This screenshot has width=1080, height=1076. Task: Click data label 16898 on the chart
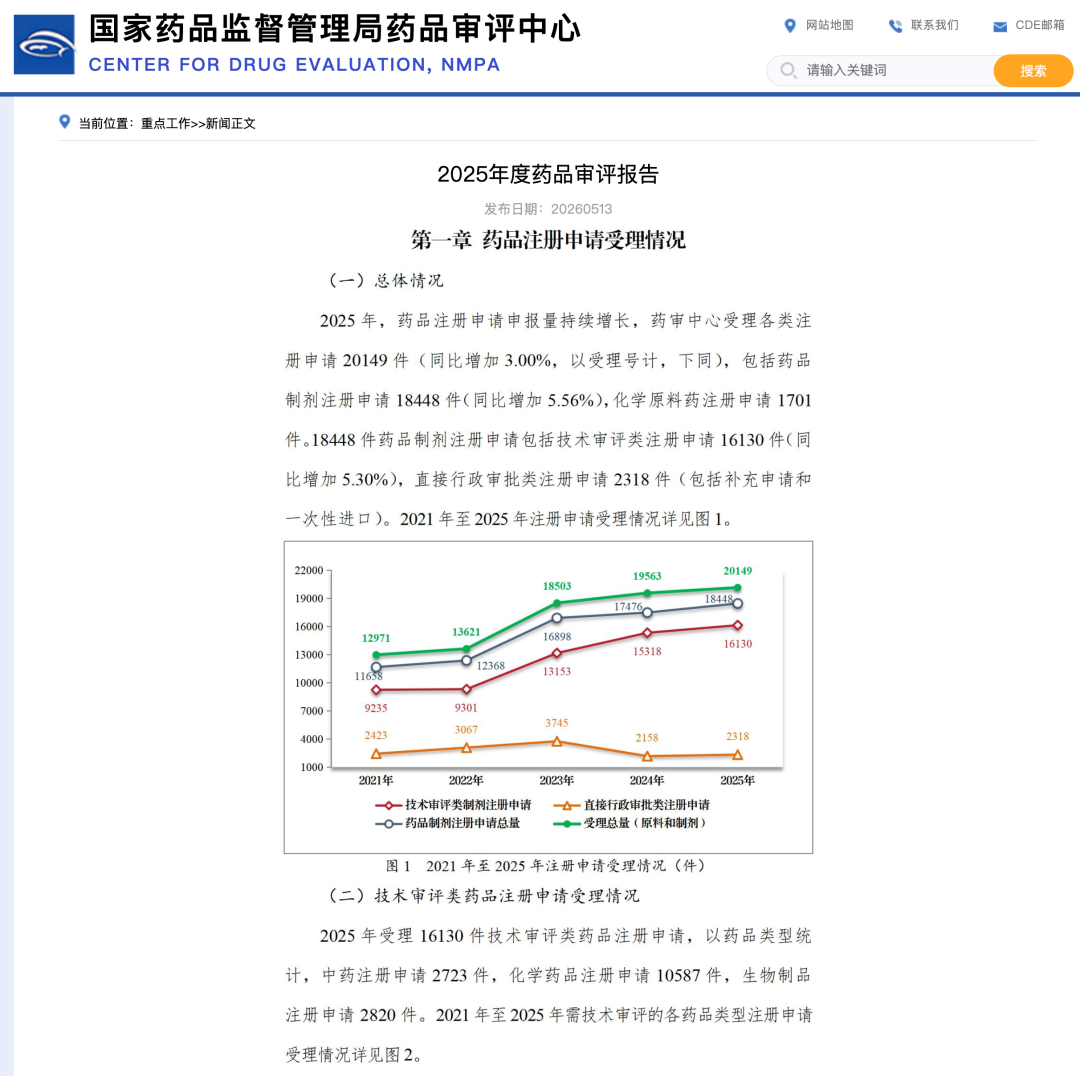[557, 637]
